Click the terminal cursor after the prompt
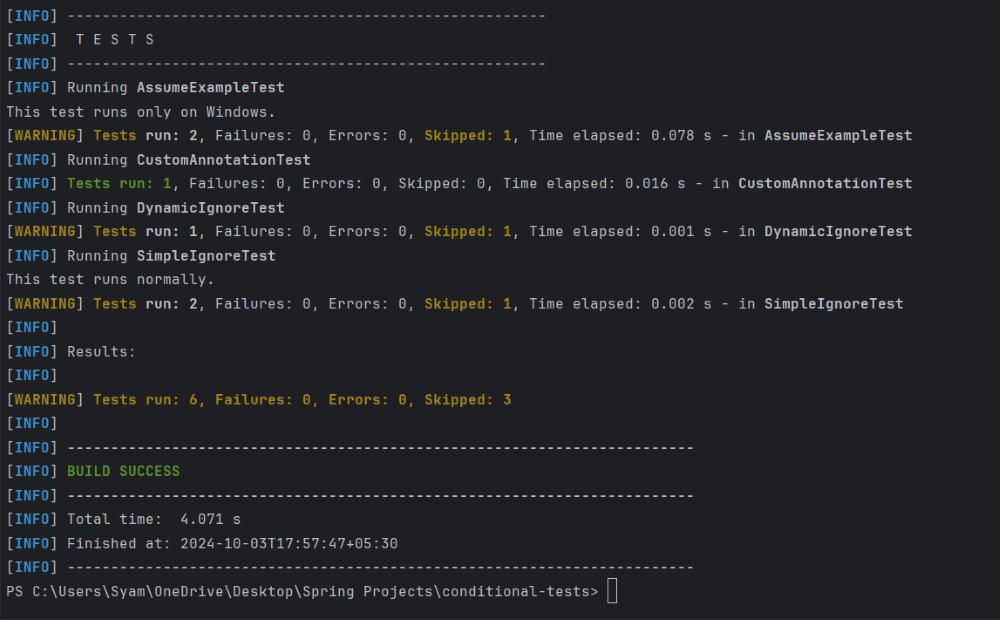This screenshot has height=620, width=1000. (x=612, y=591)
